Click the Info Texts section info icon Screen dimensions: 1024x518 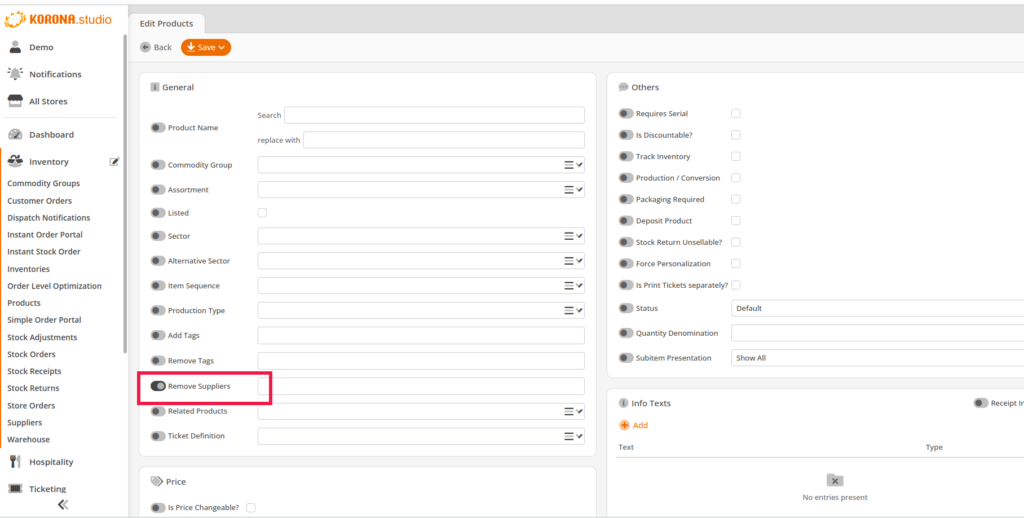(623, 403)
